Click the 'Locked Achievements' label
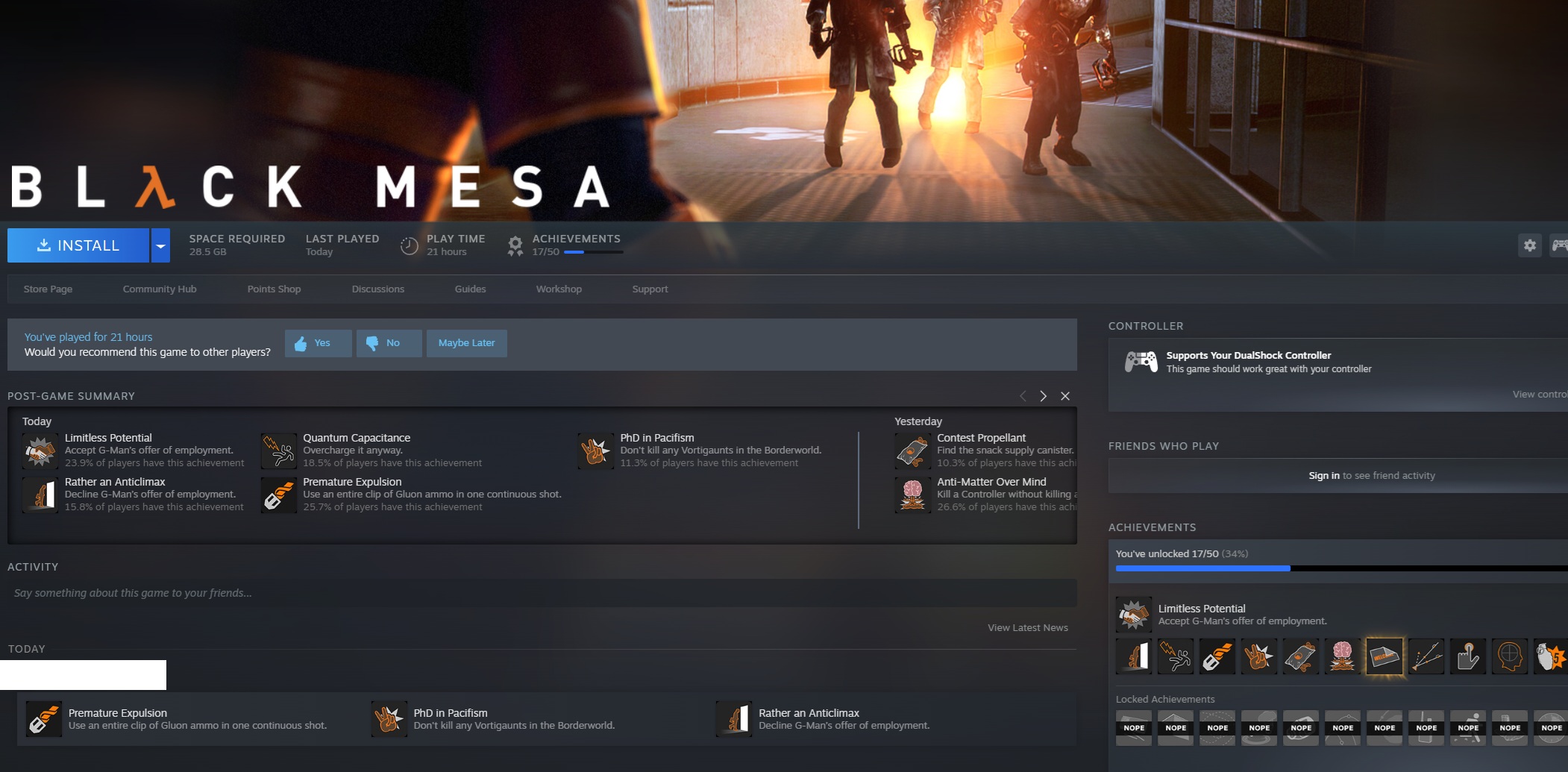1568x772 pixels. 1165,699
